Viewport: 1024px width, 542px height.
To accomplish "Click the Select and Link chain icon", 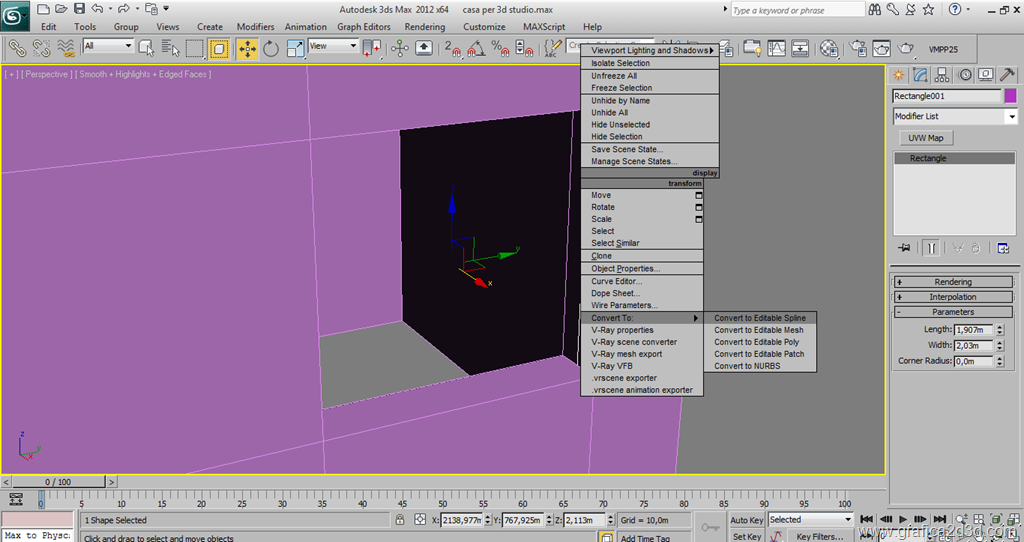I will pos(17,48).
